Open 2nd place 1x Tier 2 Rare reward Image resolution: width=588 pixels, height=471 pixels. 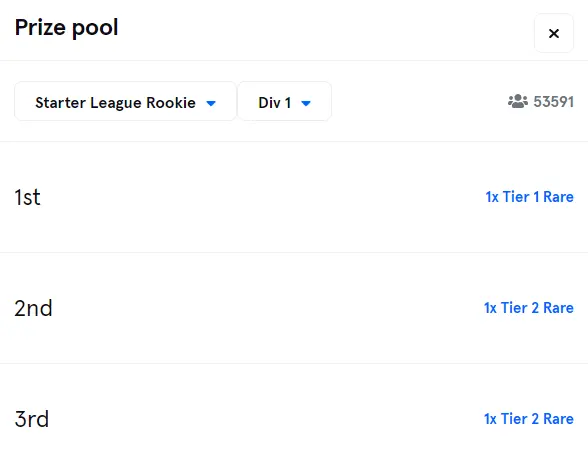[529, 308]
